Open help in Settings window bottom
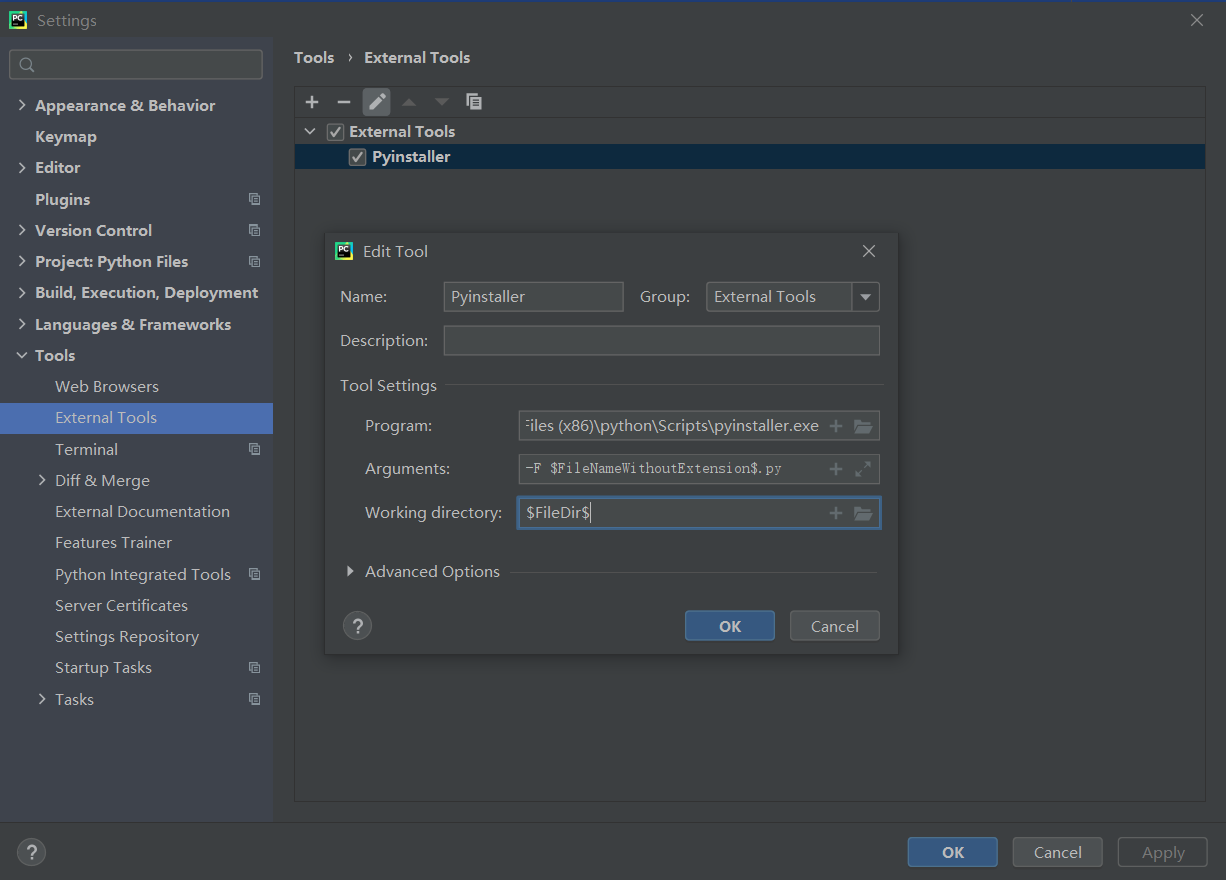The height and width of the screenshot is (880, 1226). 32,852
